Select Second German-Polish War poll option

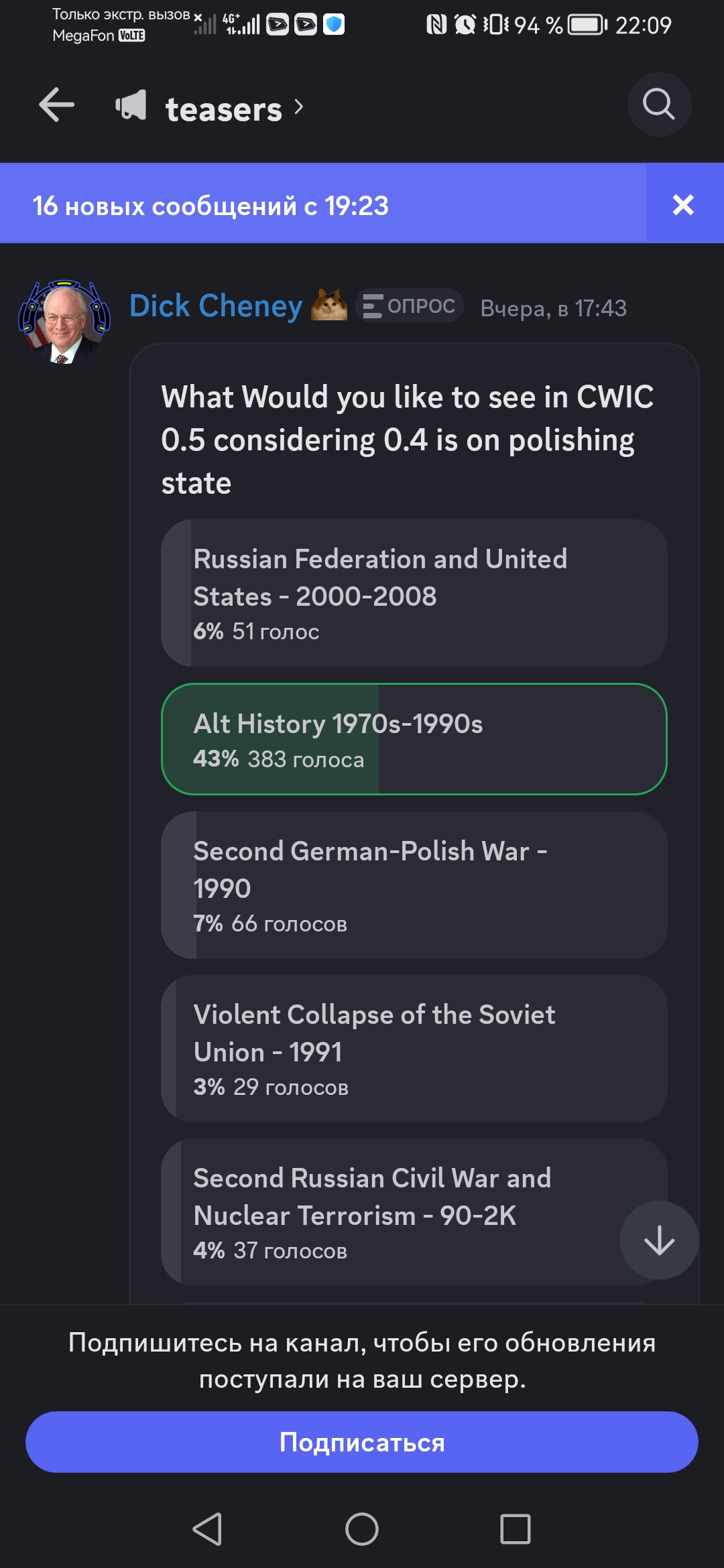click(414, 885)
